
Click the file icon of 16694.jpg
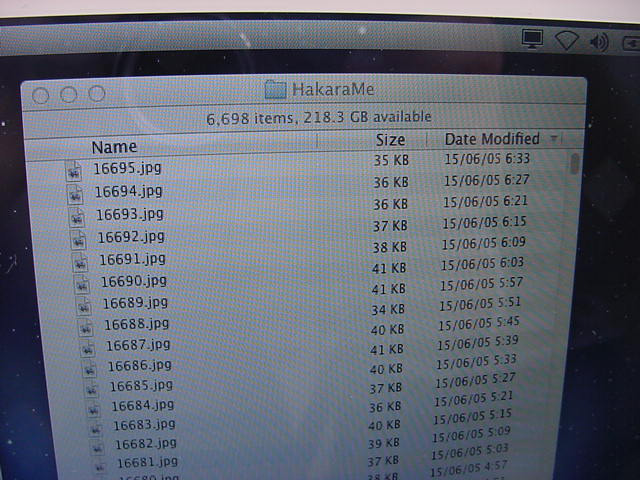click(75, 194)
